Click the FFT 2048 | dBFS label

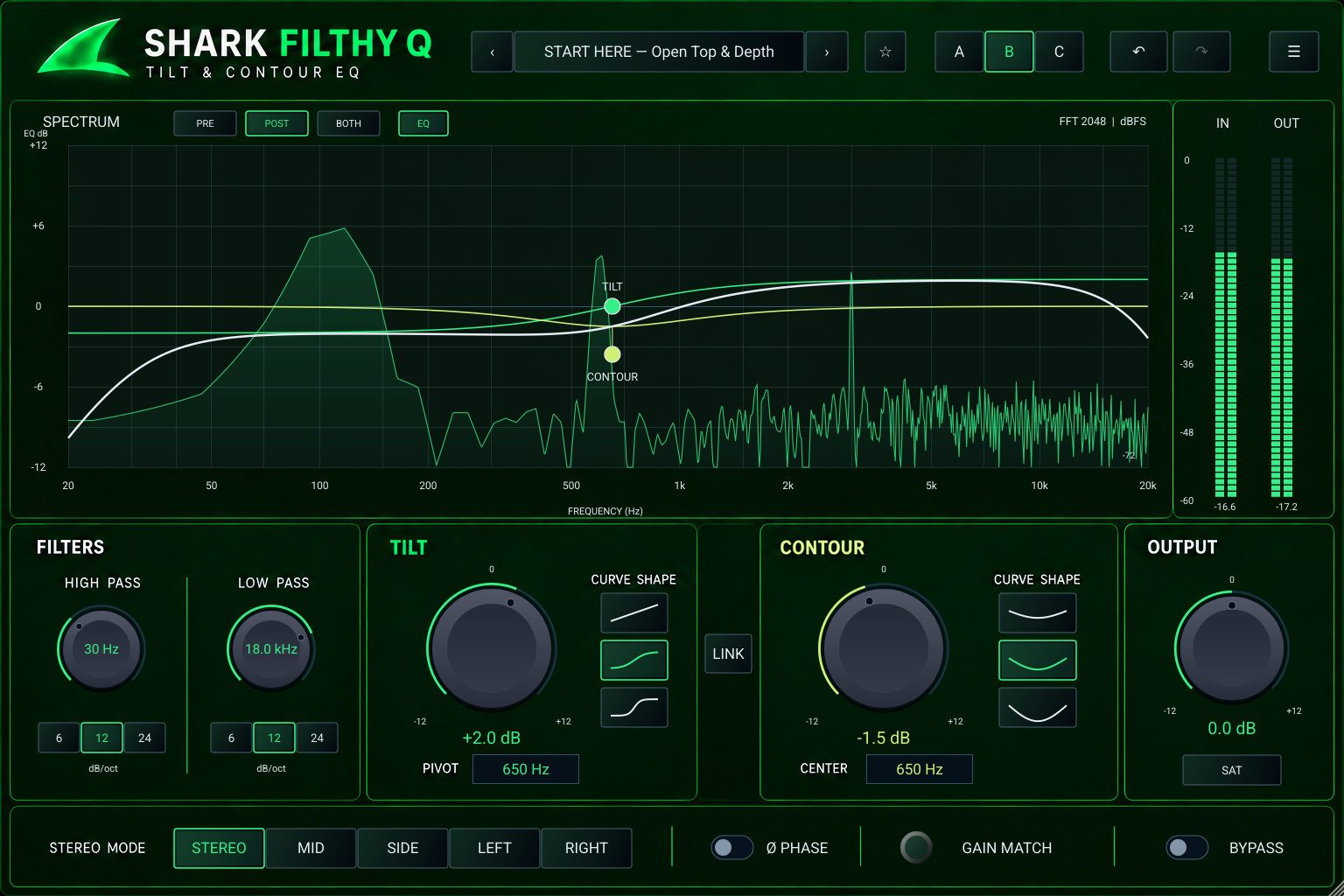coord(1102,122)
